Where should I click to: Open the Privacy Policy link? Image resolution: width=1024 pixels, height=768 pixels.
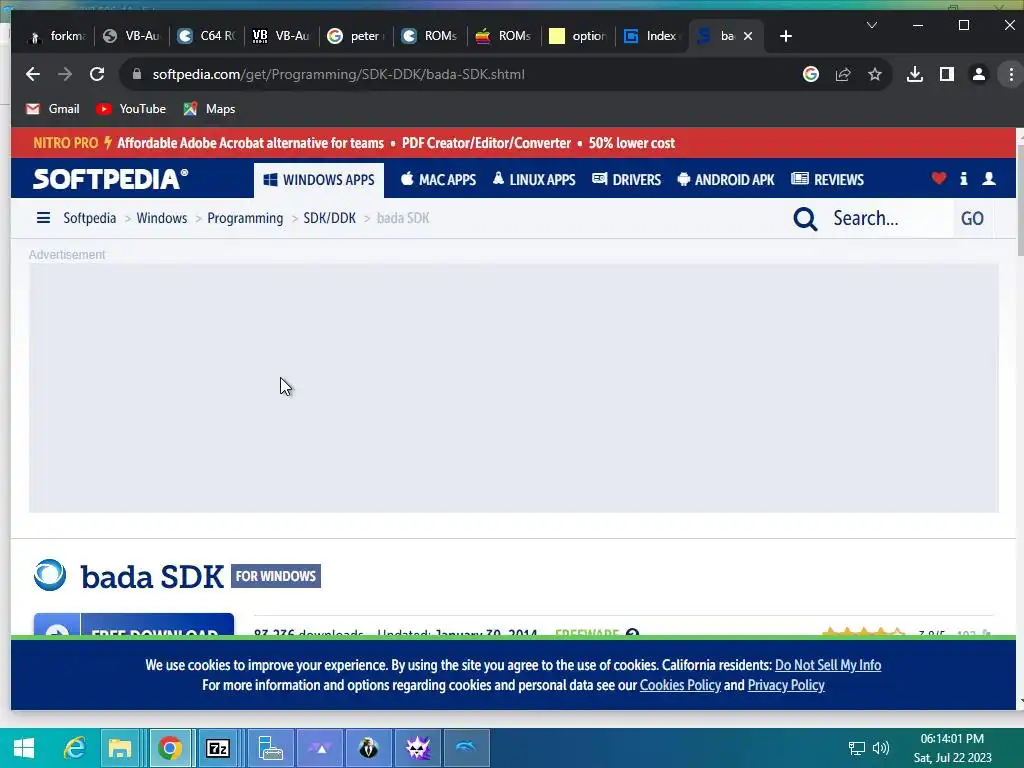[x=786, y=685]
